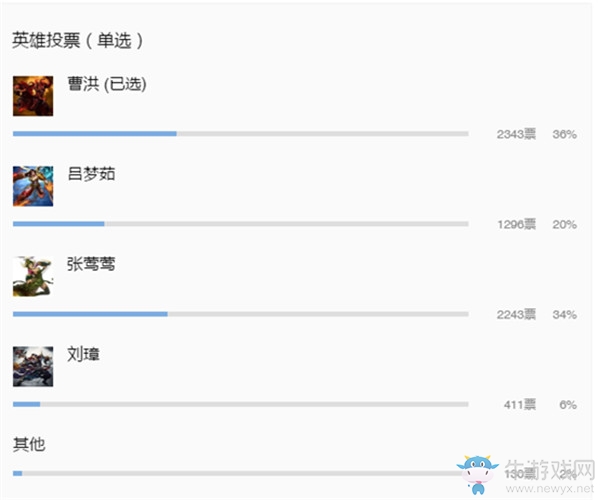Image resolution: width=600 pixels, height=500 pixels.
Task: Click the 曹洪 hero avatar
Action: [x=32, y=96]
